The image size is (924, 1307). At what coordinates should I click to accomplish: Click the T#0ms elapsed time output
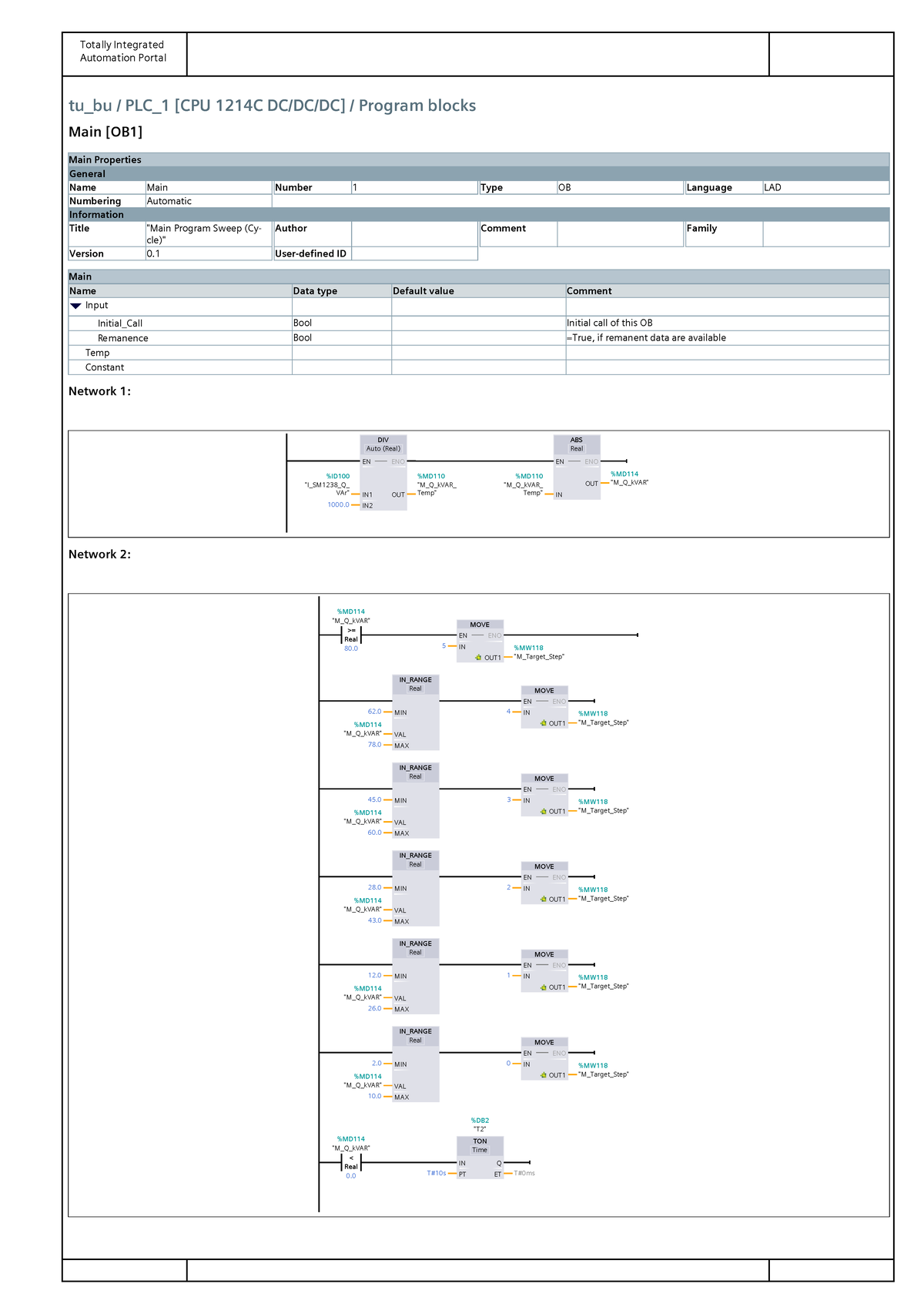(x=524, y=1173)
